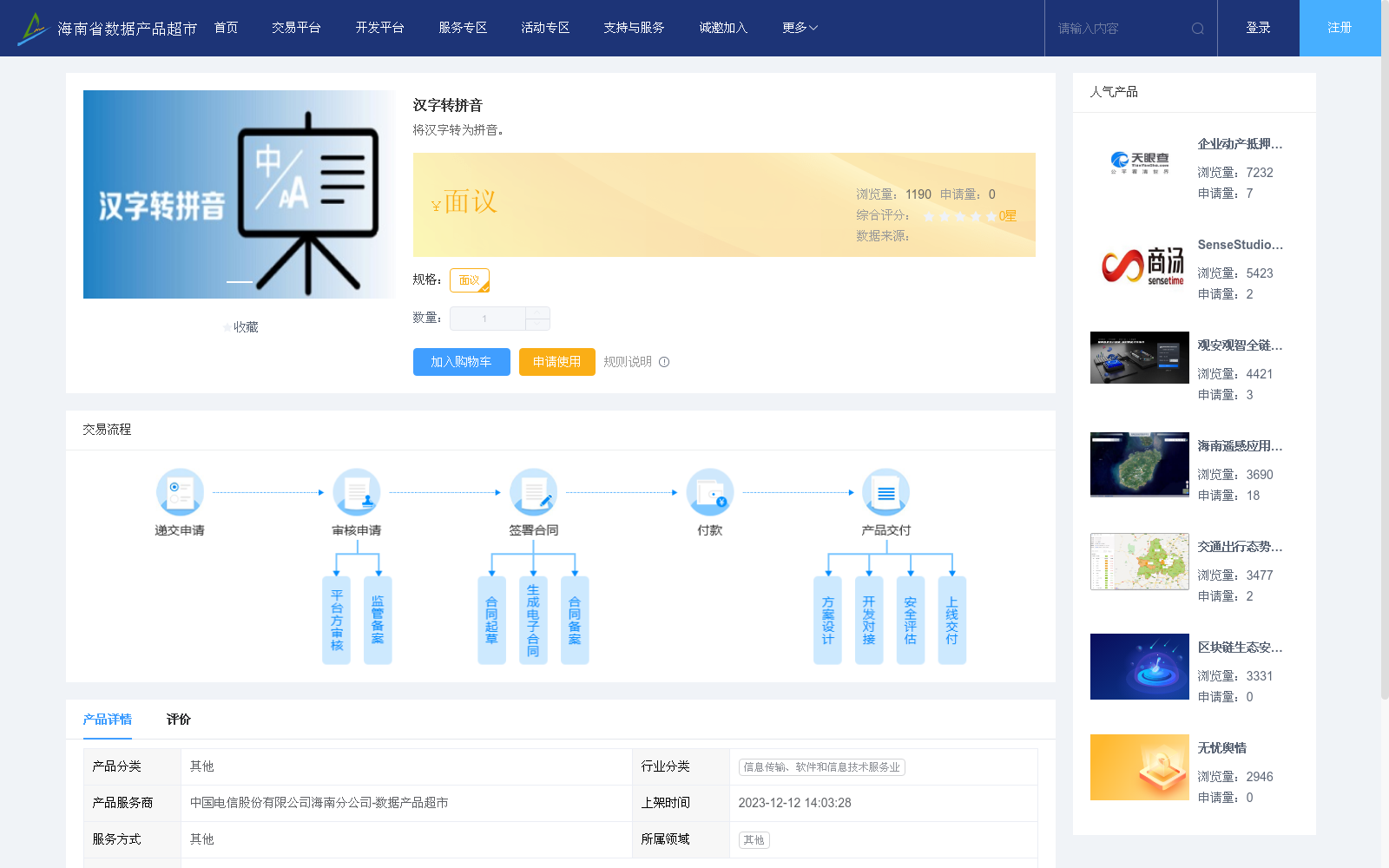Screen dimensions: 1389x868
Task: Click the 注册 button
Action: click(1340, 28)
